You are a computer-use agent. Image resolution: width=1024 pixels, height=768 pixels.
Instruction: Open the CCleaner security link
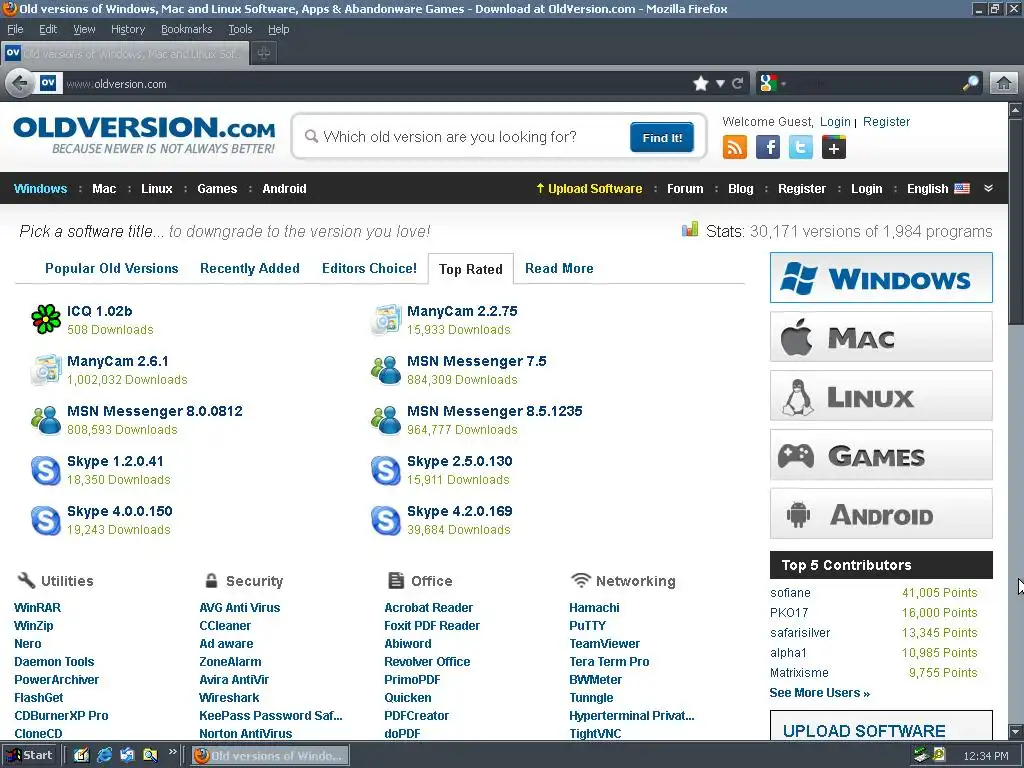[x=225, y=626]
